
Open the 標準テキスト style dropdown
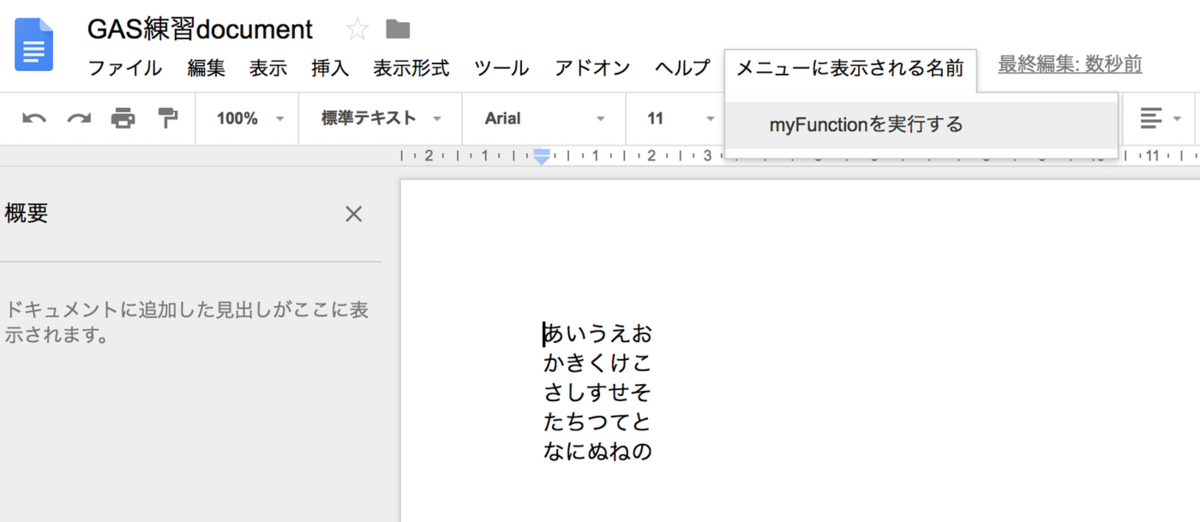tap(381, 118)
